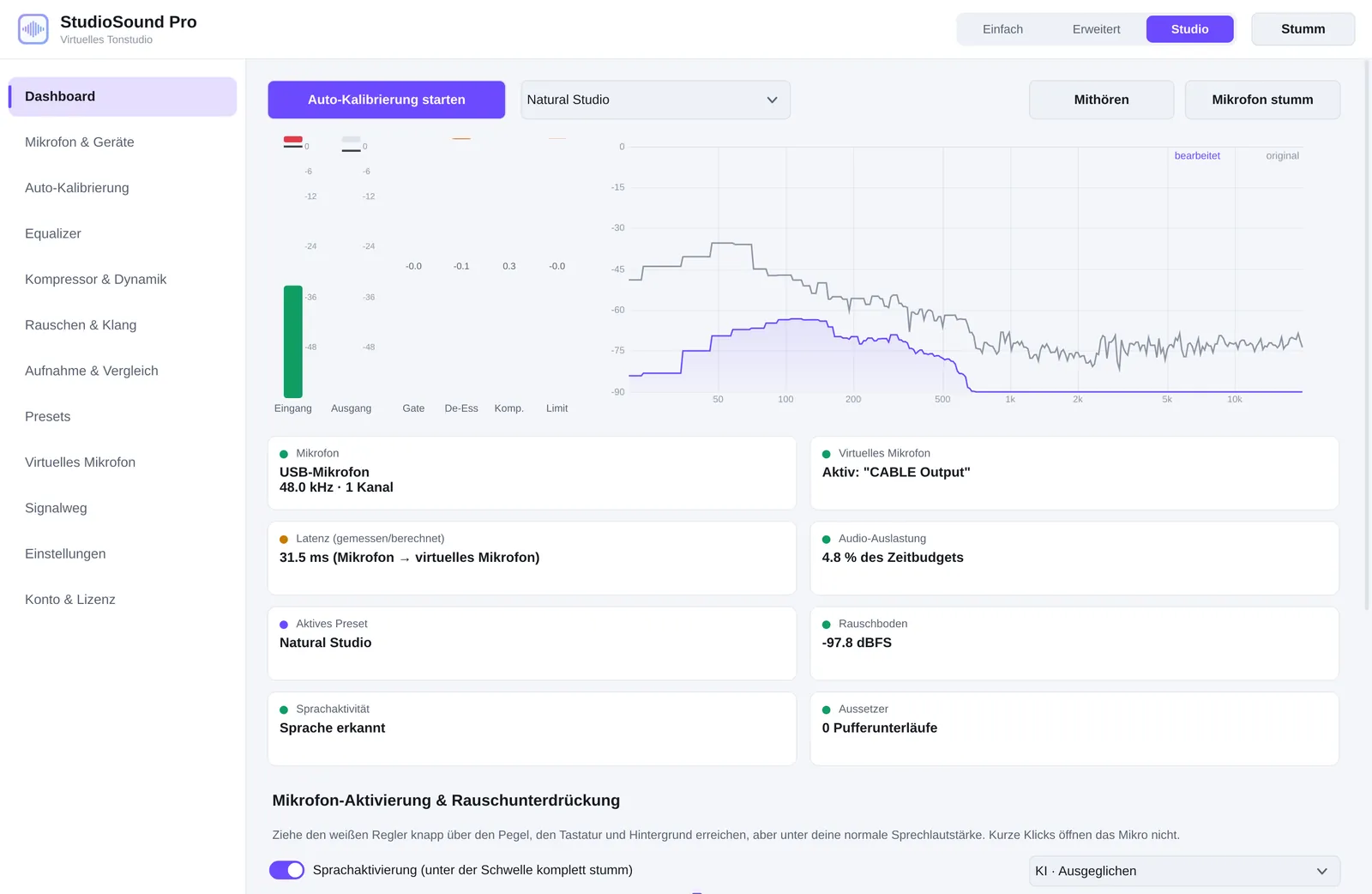Mute microphone via Mikrofon stumm button
Screen dimensions: 1372x894
tap(1262, 100)
